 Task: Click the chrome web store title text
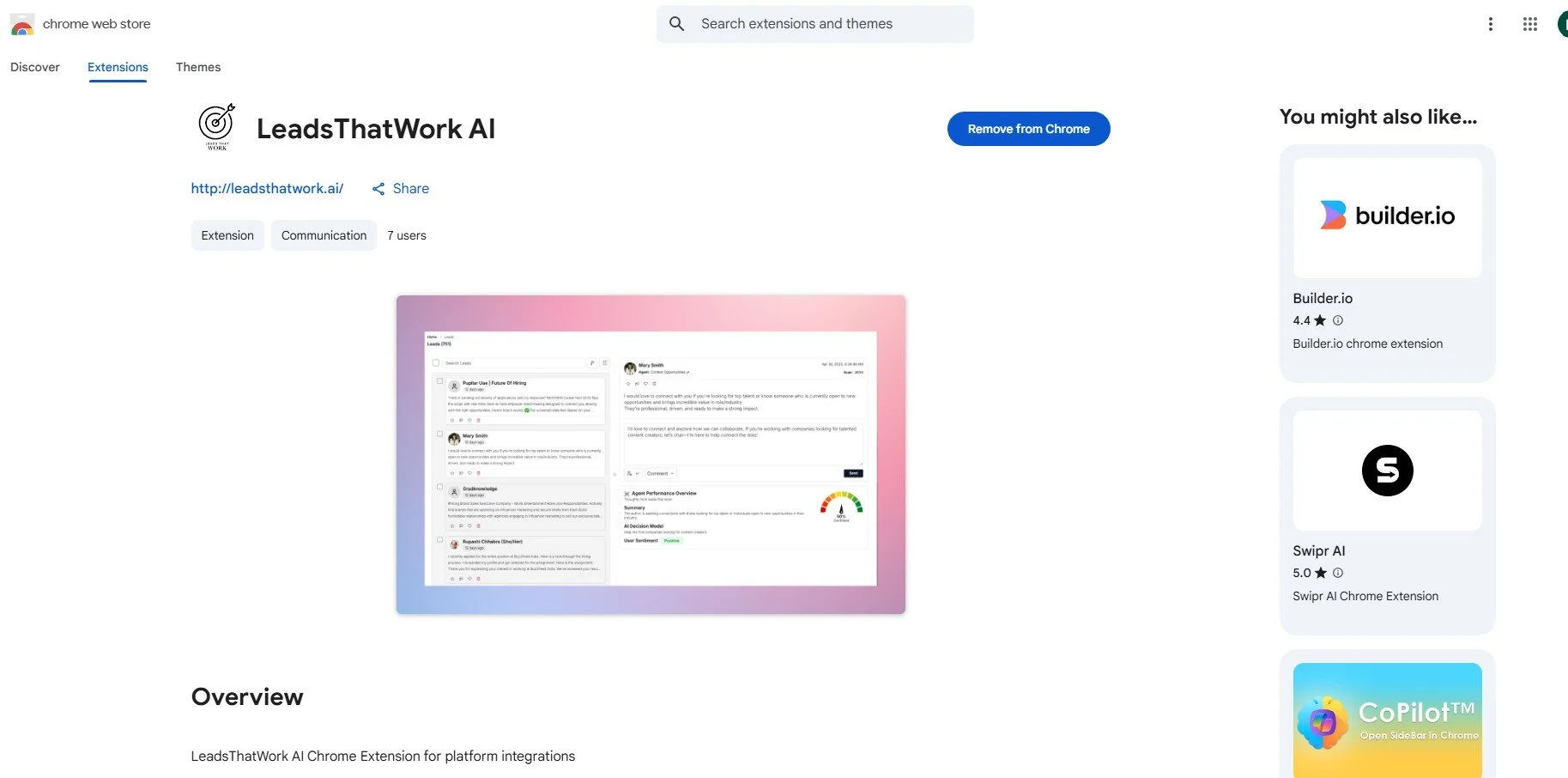point(96,24)
